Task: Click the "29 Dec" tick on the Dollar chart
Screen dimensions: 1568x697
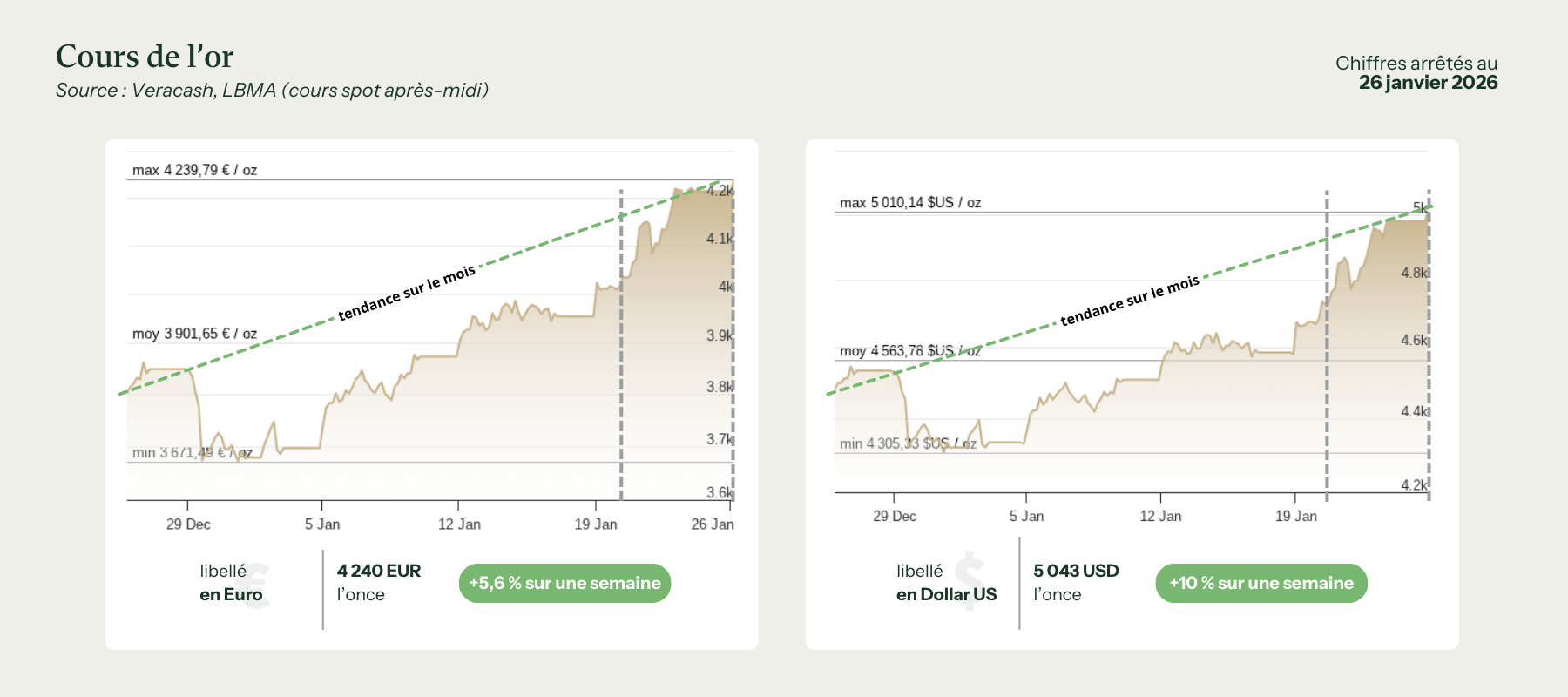Action: [895, 517]
